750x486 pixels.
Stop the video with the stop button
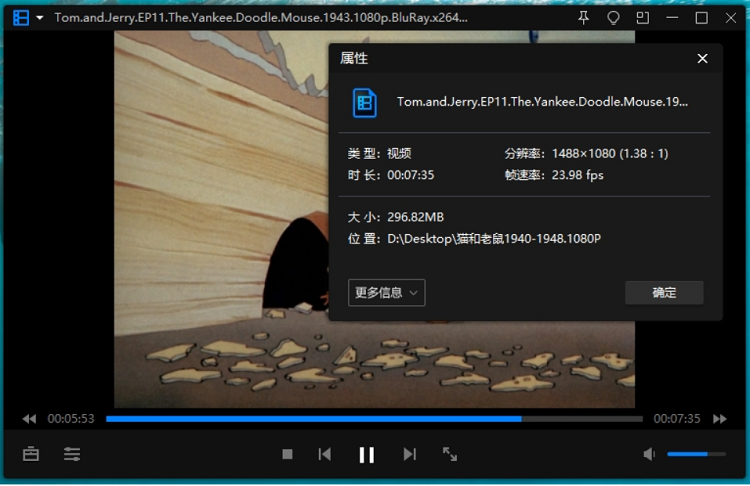288,454
